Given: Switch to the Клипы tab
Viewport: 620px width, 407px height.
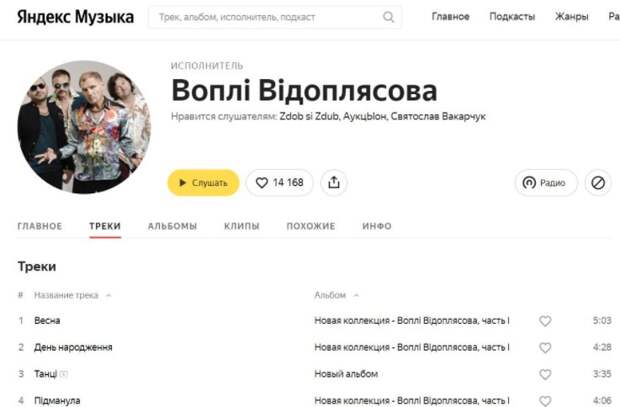Looking at the screenshot, I should coord(242,226).
